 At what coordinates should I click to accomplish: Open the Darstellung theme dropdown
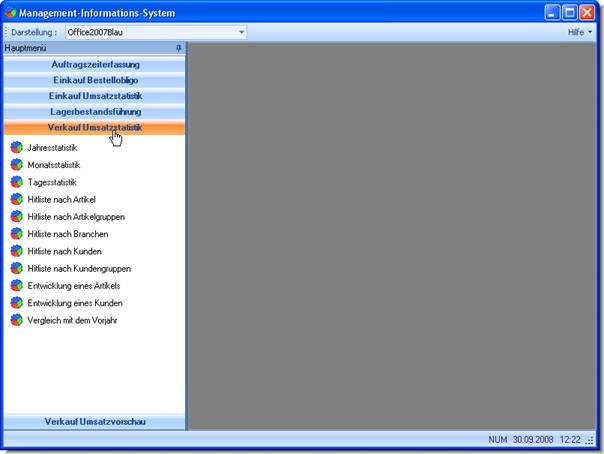click(241, 32)
